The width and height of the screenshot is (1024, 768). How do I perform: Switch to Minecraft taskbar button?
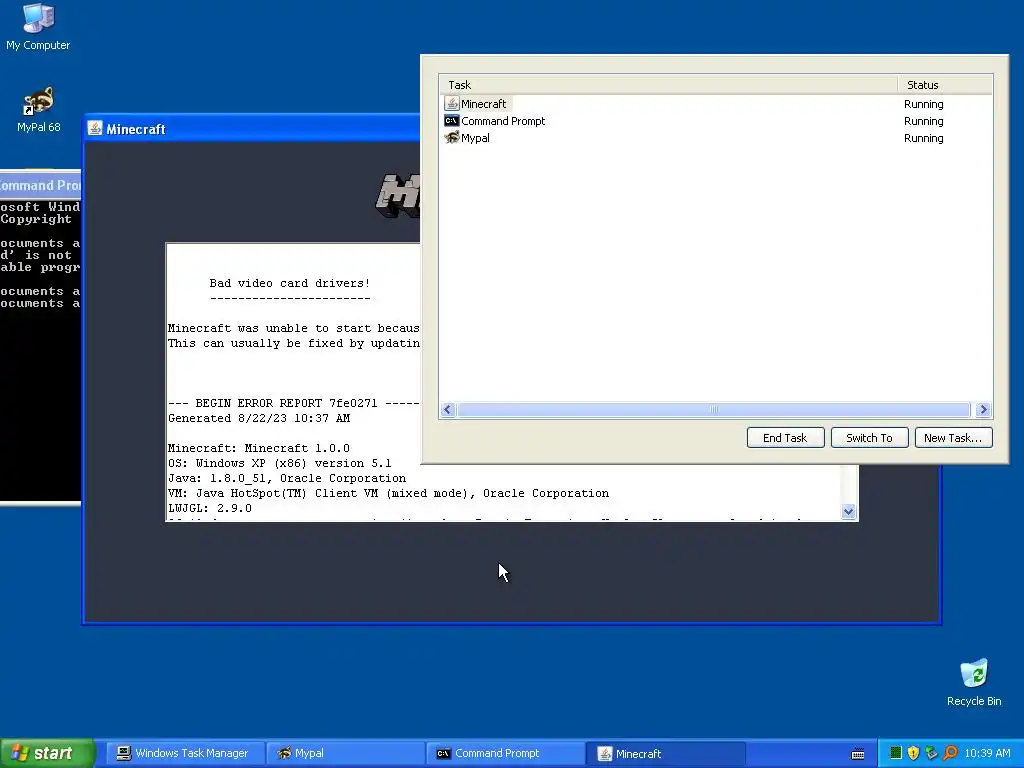point(665,753)
